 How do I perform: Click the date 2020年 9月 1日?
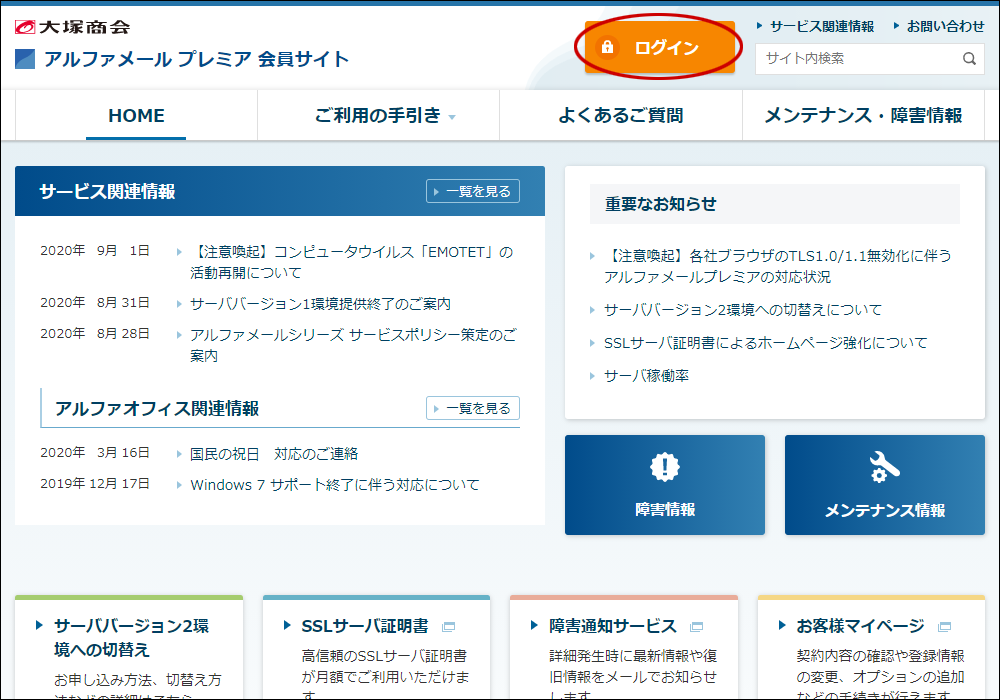[94, 251]
